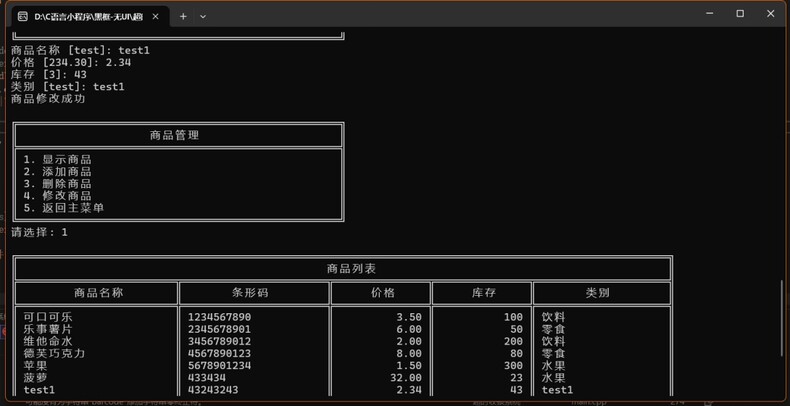Click the '5. 返回主菜单' option text

64,208
